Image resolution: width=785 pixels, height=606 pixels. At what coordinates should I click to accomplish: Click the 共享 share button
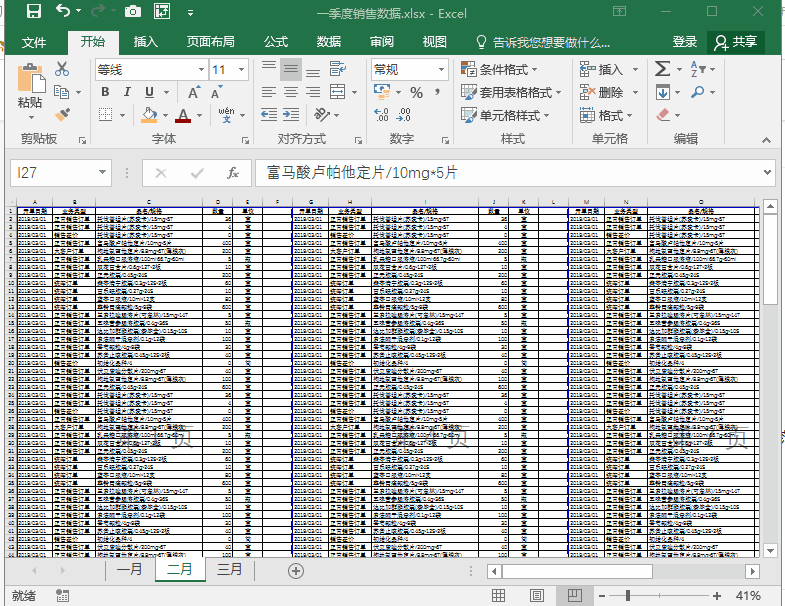click(735, 42)
